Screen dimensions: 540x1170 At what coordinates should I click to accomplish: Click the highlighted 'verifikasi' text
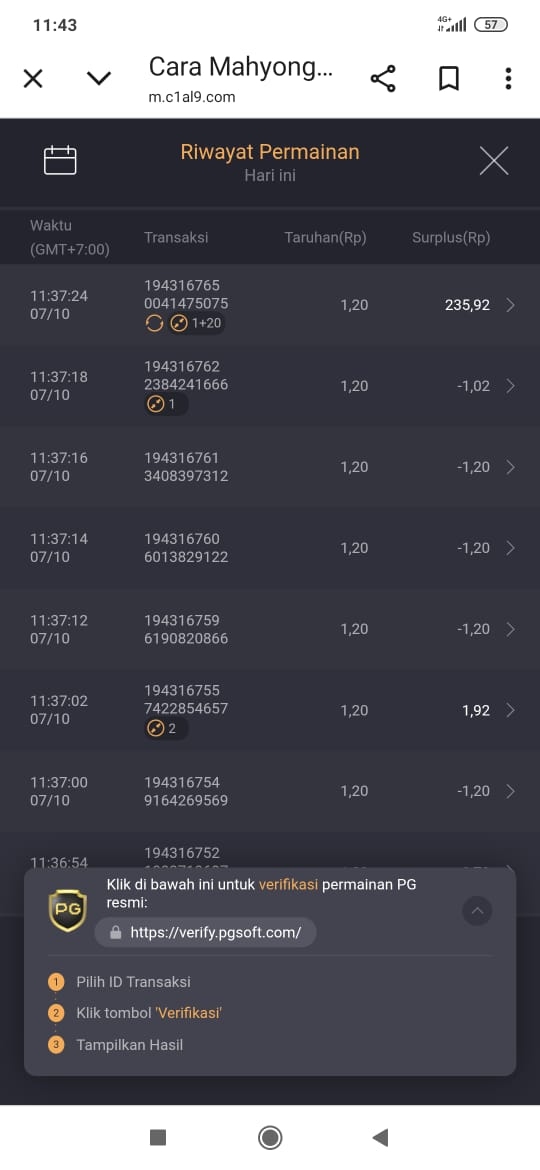(288, 885)
